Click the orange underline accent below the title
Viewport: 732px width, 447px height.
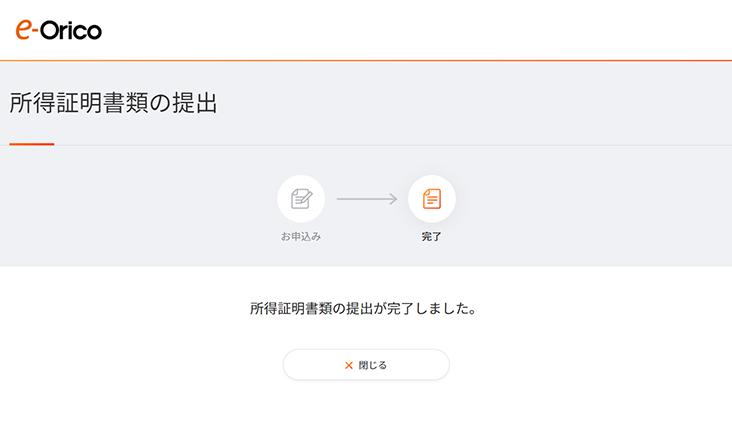(x=32, y=144)
